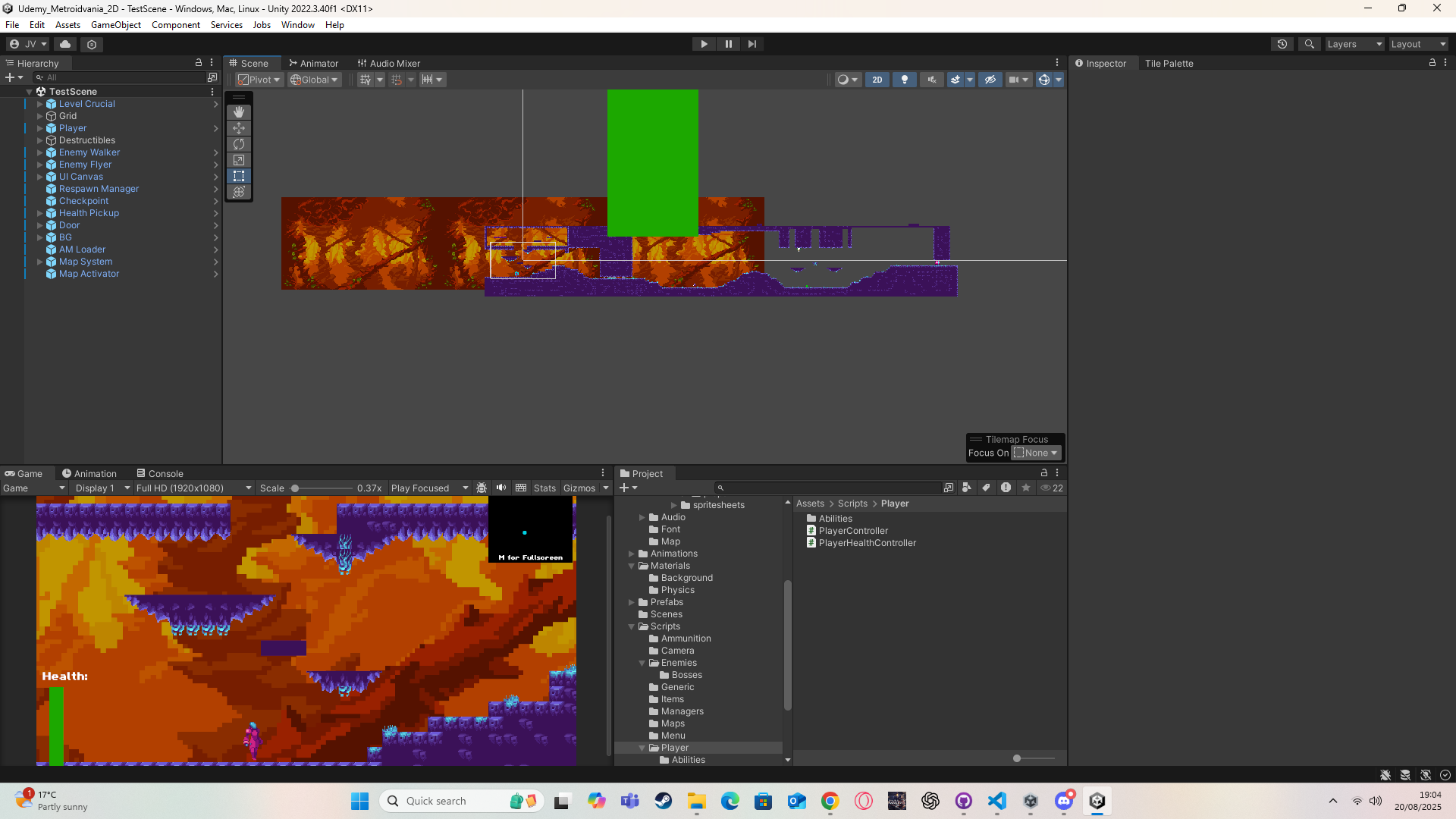
Task: Open the toolbar settings gear beside the cloud button
Action: click(92, 44)
